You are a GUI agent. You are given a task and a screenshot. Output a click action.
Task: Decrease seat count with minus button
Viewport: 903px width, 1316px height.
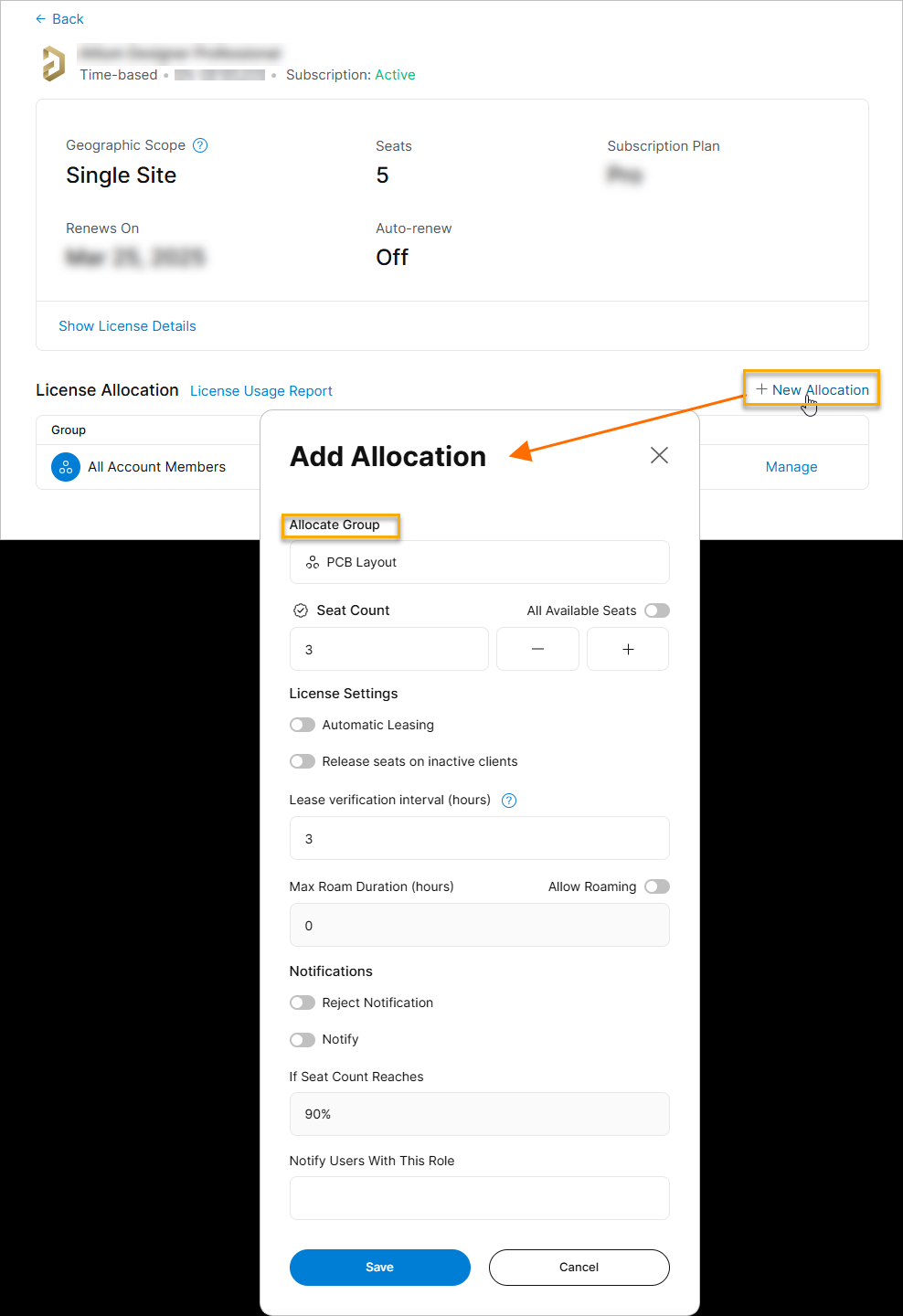537,649
